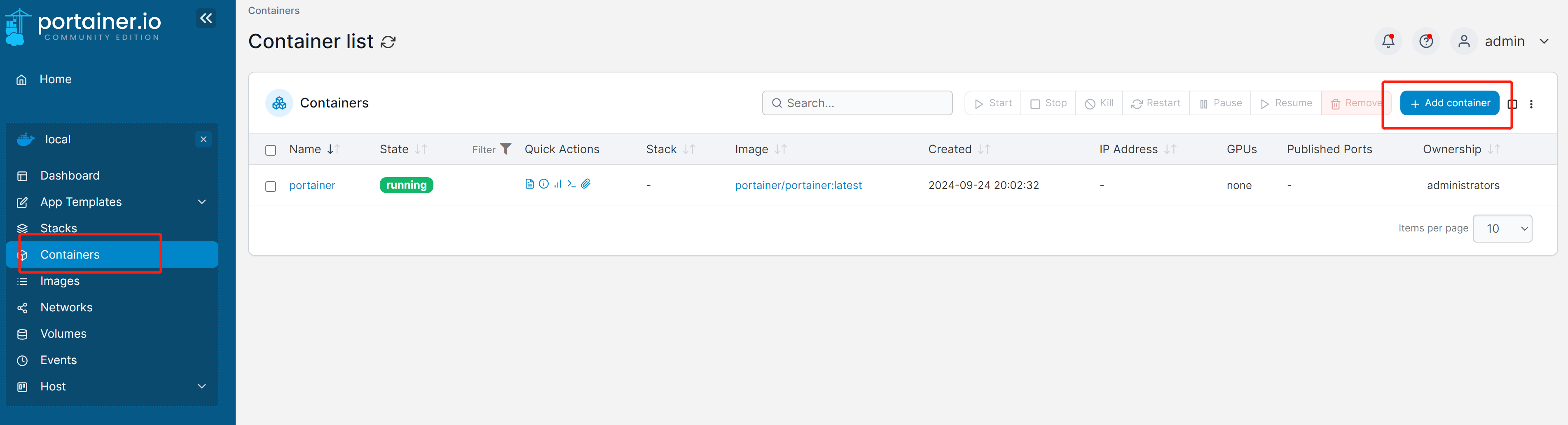Click the portainer.io logo
This screenshot has height=425, width=1568.
click(83, 27)
